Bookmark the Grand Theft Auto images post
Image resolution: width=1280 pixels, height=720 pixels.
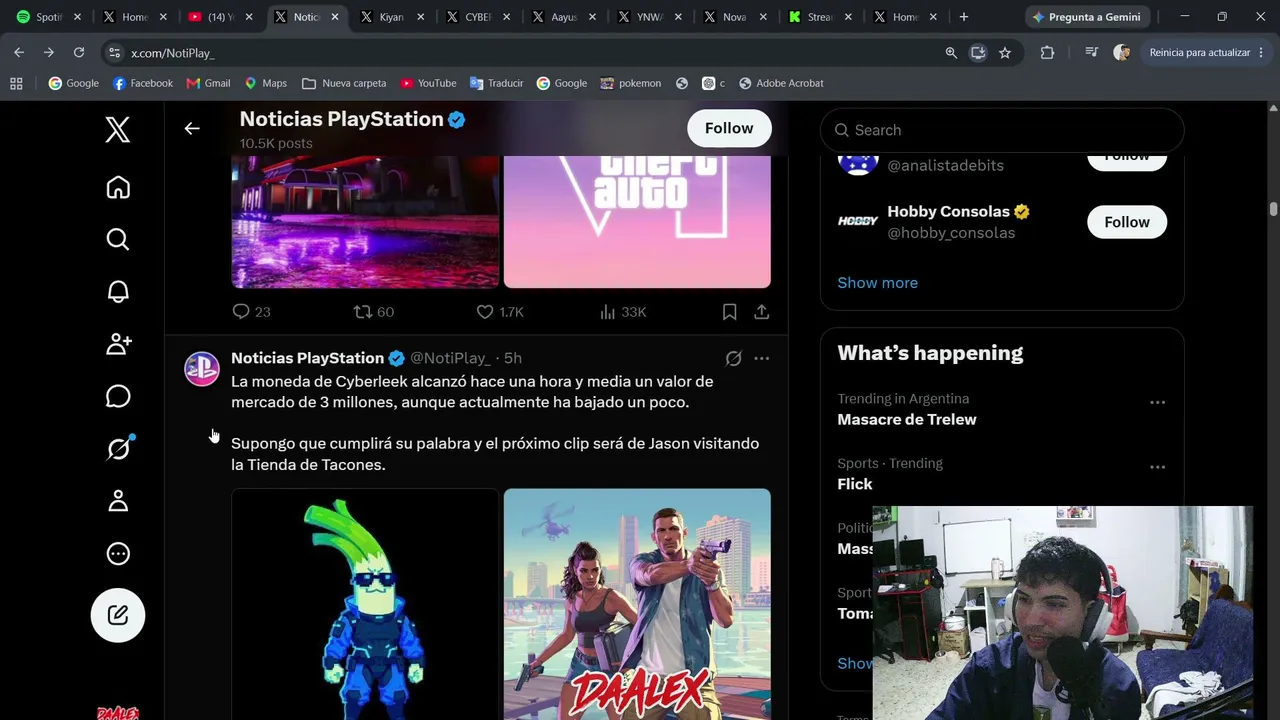point(730,312)
